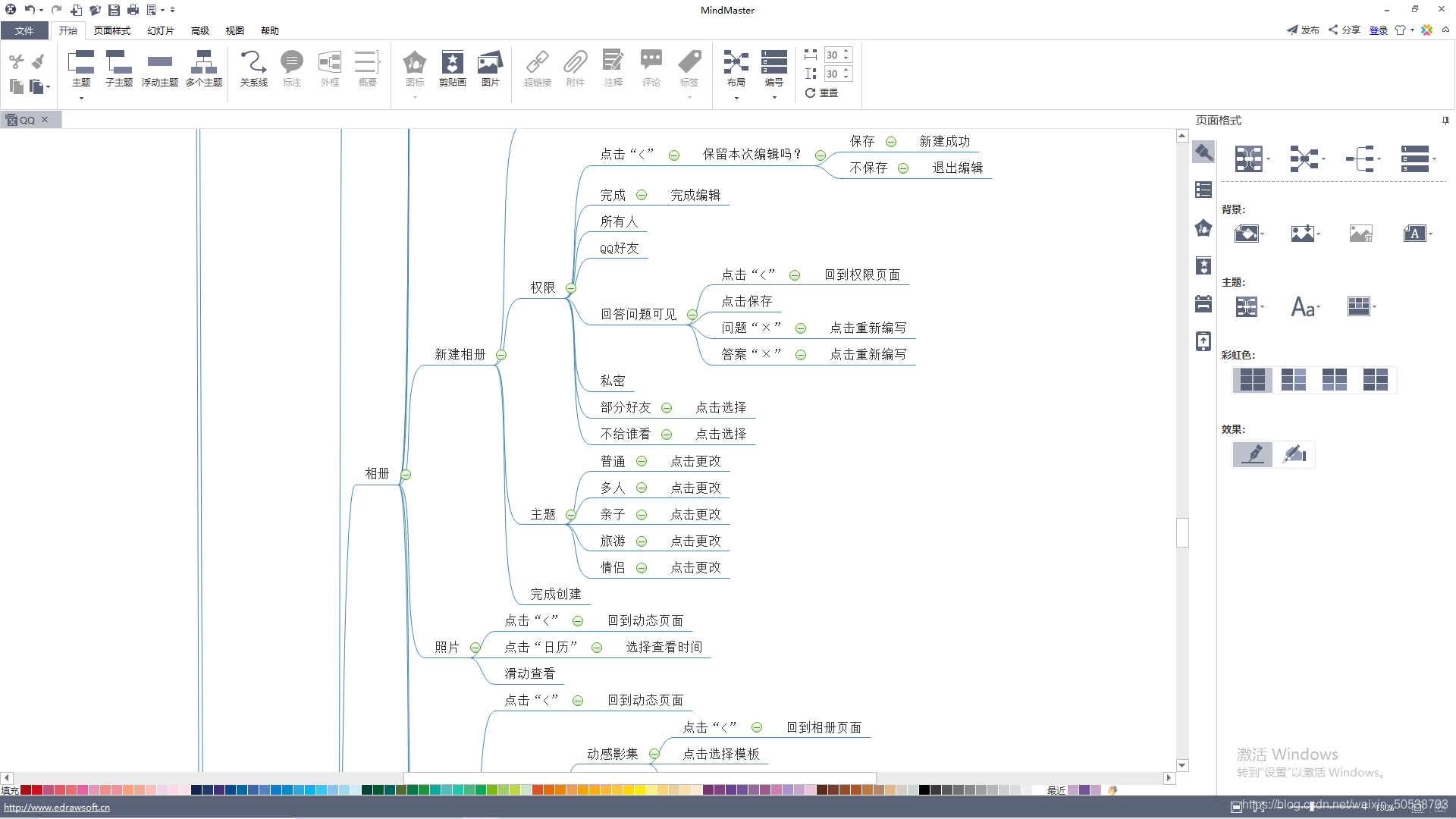Screen dimensions: 1456x819
Task: Open the 文件 file menu
Action: pyautogui.click(x=24, y=30)
